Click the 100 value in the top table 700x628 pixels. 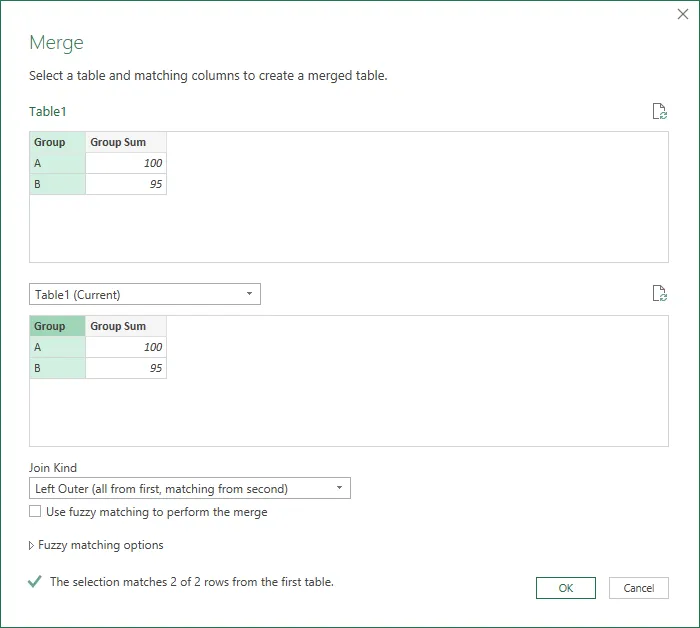pos(126,163)
